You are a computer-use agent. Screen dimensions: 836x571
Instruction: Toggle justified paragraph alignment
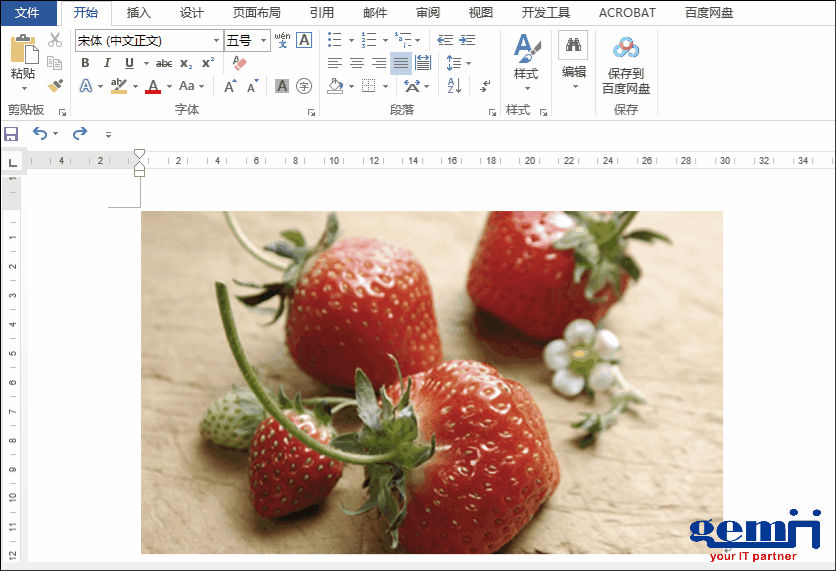click(400, 63)
